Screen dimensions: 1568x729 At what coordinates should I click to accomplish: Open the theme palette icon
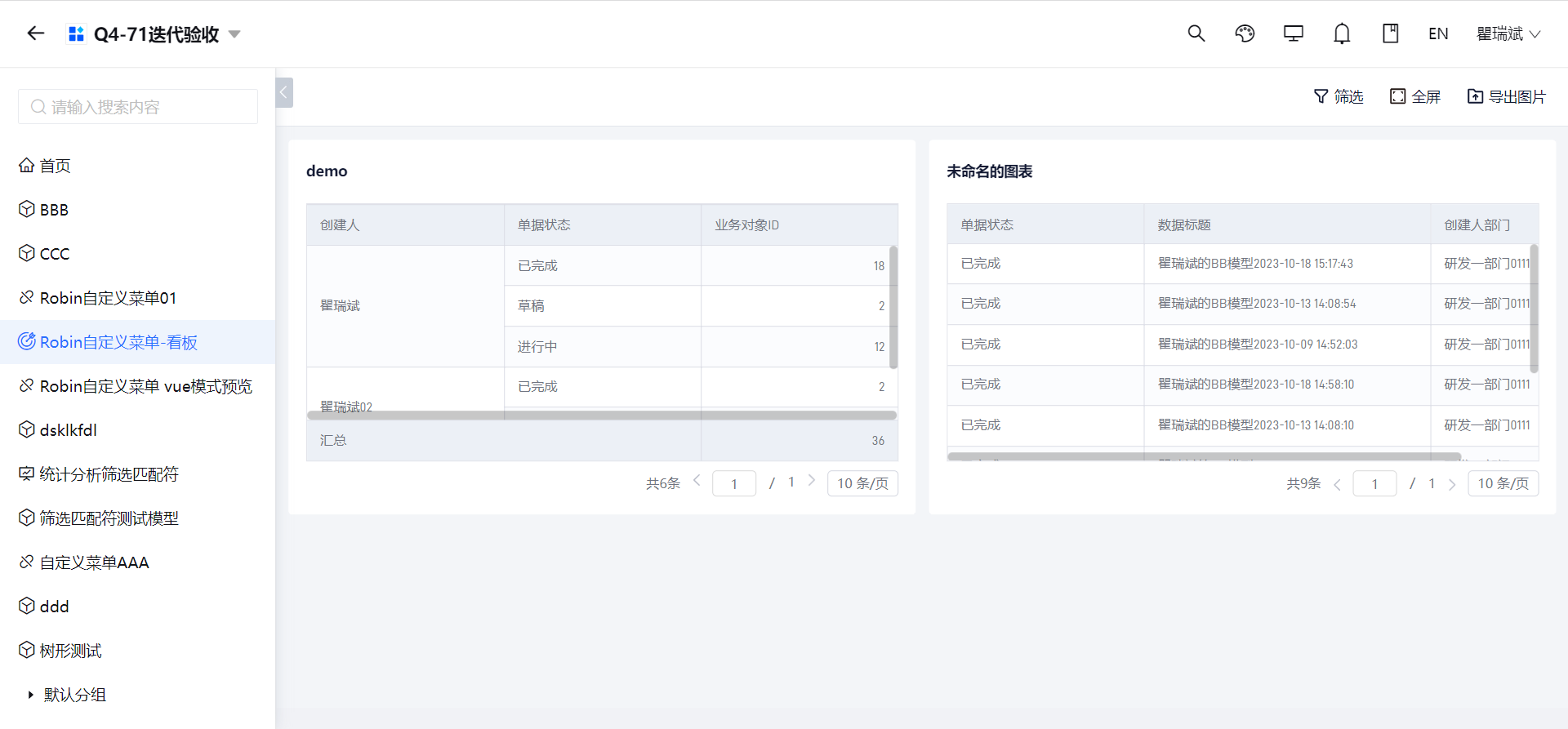tap(1245, 33)
